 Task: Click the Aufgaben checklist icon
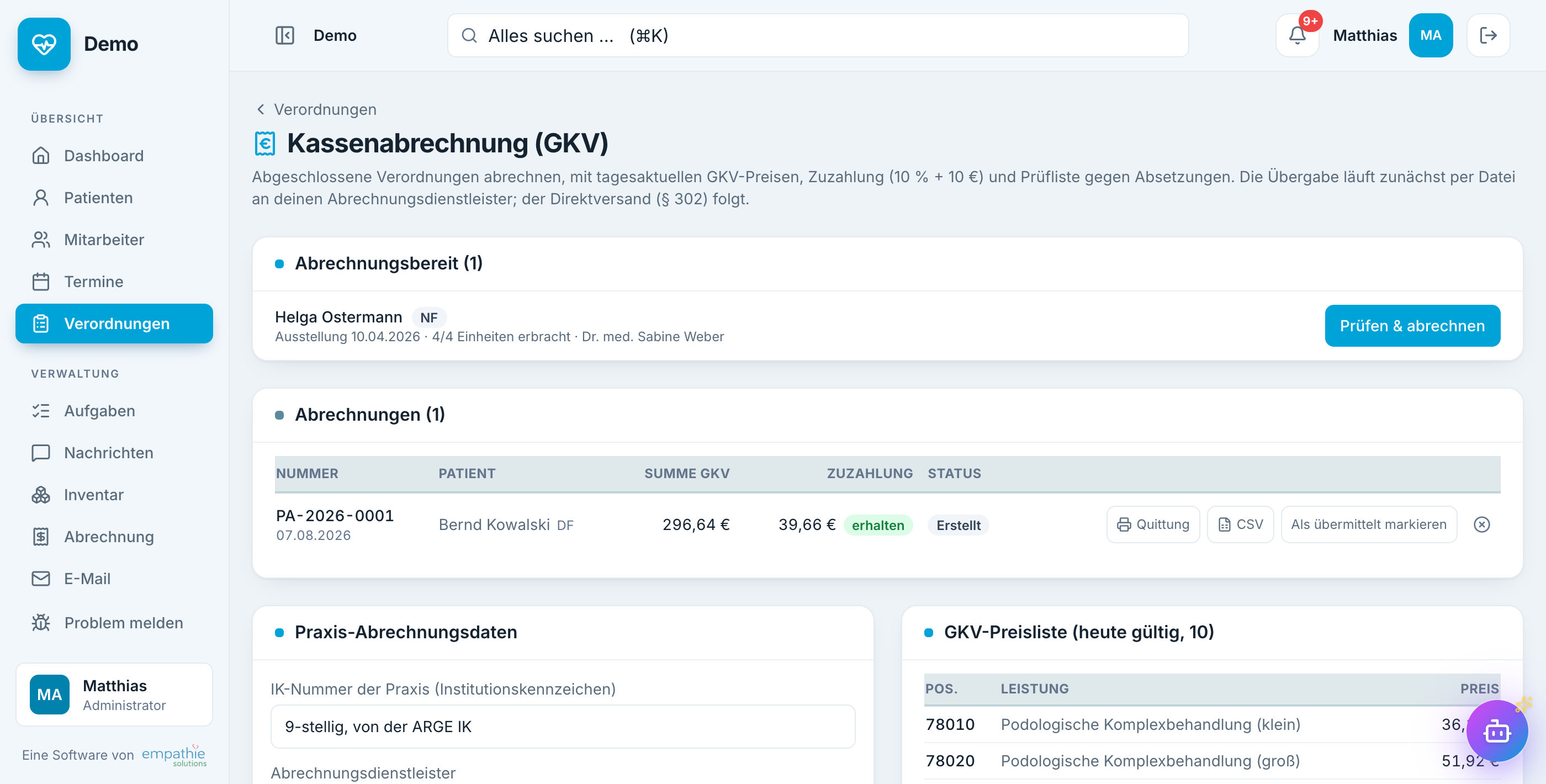(x=41, y=411)
